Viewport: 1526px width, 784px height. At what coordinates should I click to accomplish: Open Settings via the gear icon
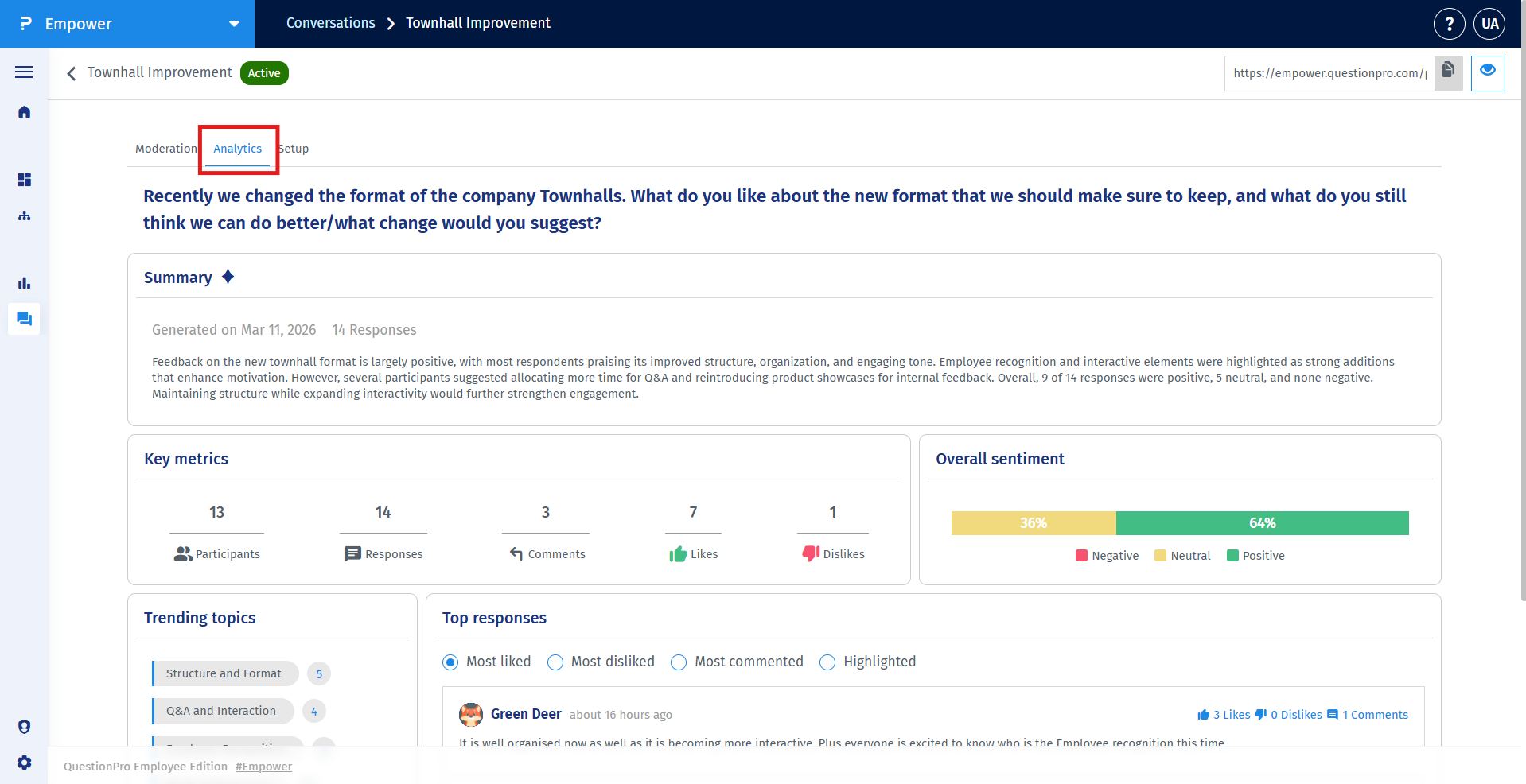tap(24, 762)
